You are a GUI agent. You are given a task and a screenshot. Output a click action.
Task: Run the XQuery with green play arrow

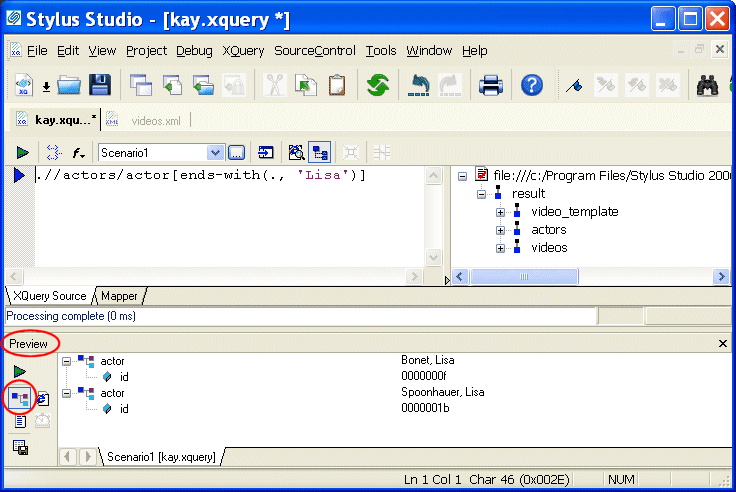[22, 153]
